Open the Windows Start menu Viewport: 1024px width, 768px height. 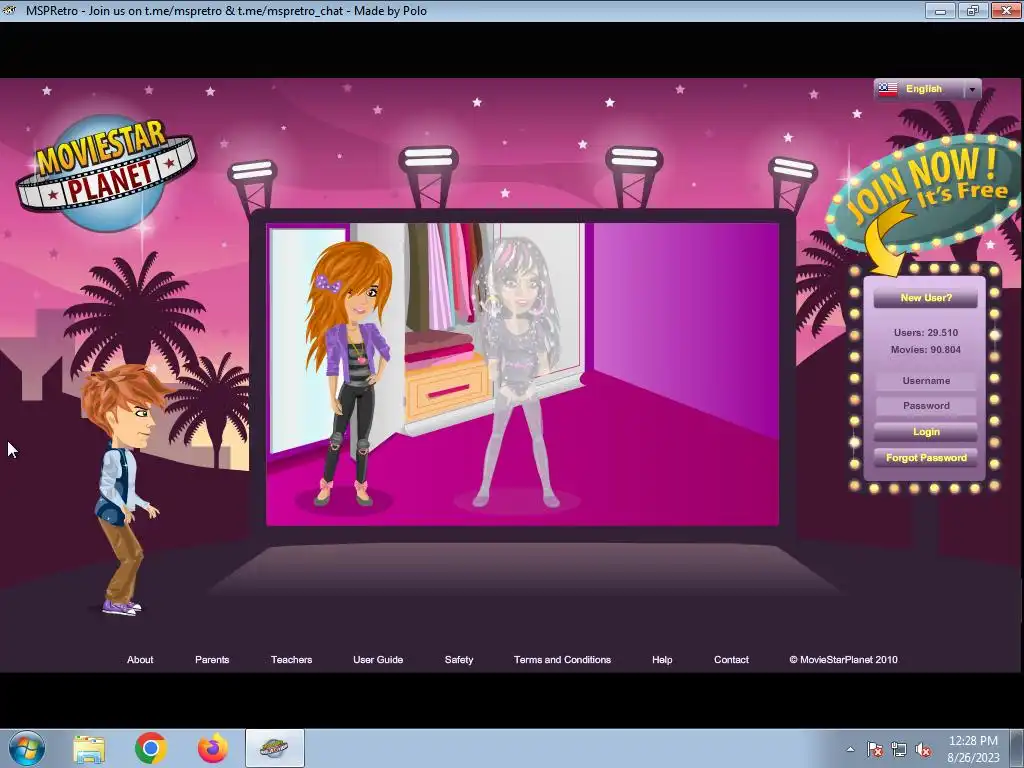[x=27, y=748]
